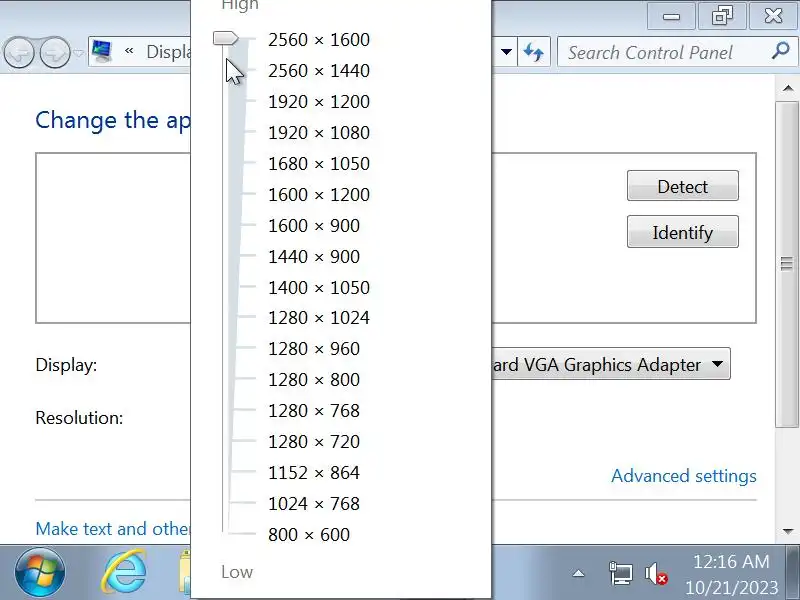The height and width of the screenshot is (600, 800).
Task: Open the Display adapter dropdown
Action: coord(611,364)
